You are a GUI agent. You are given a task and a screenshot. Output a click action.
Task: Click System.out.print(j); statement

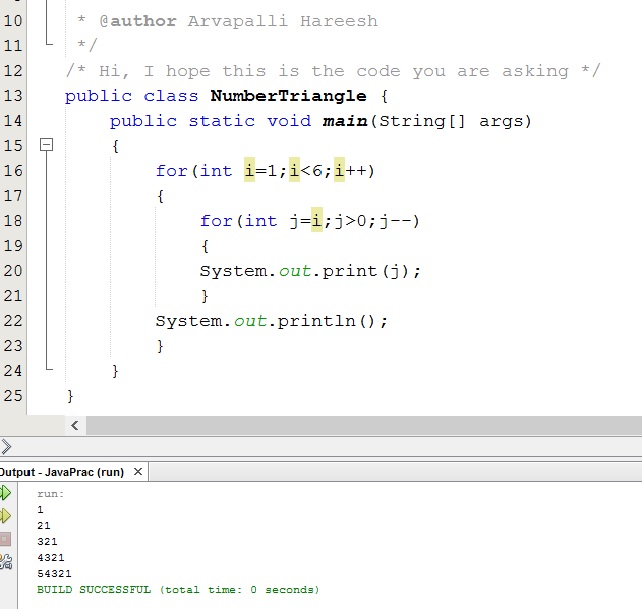point(310,271)
